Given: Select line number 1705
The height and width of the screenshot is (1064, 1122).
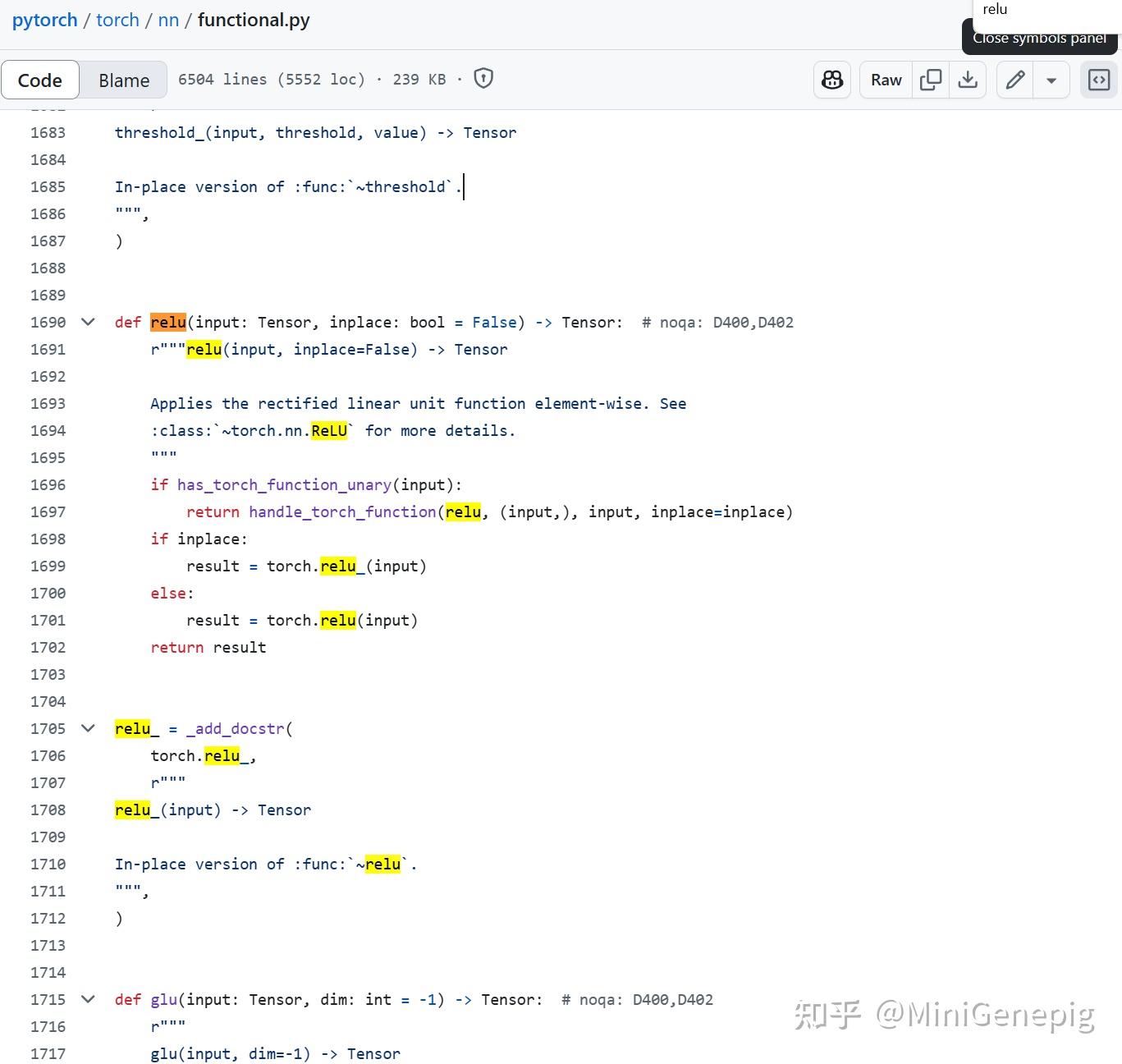Looking at the screenshot, I should coord(48,728).
